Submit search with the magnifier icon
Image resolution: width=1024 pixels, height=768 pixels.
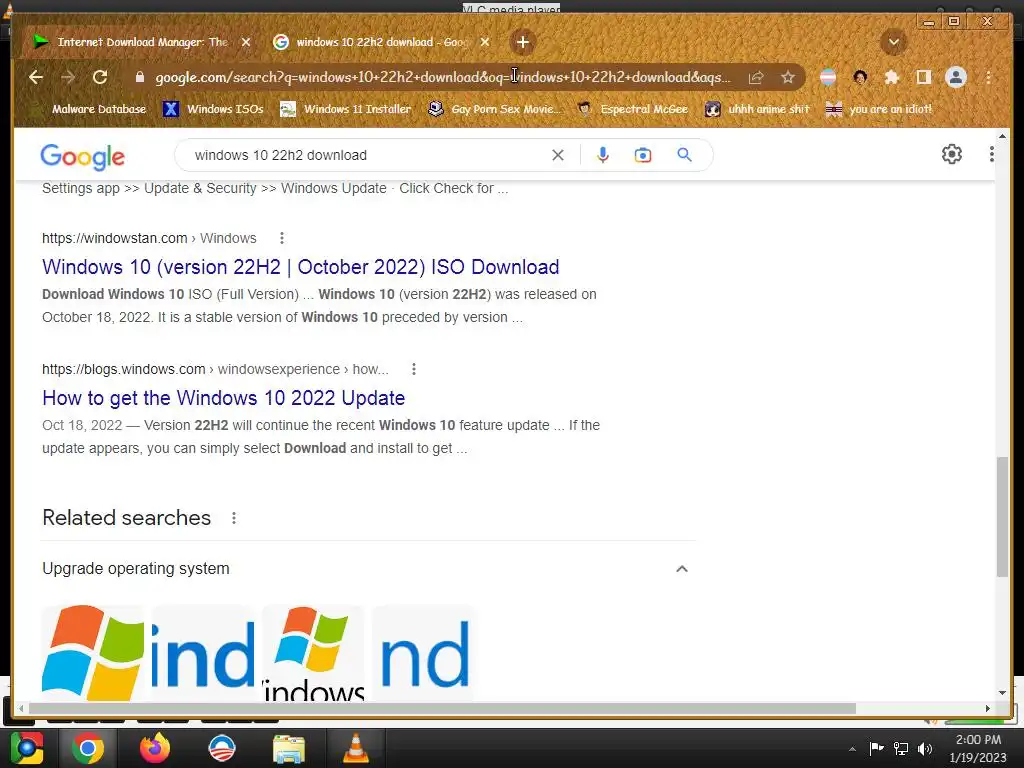tap(684, 155)
